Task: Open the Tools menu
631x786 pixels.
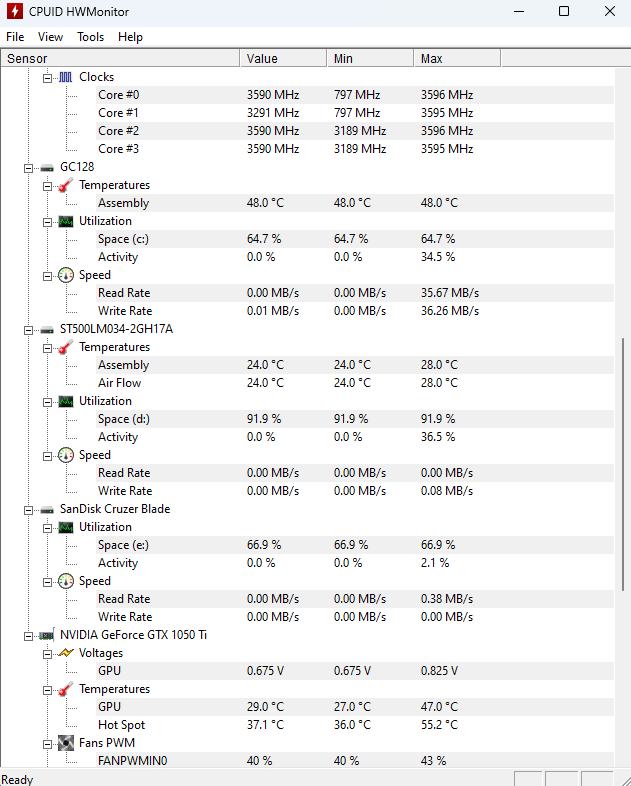Action: 90,37
